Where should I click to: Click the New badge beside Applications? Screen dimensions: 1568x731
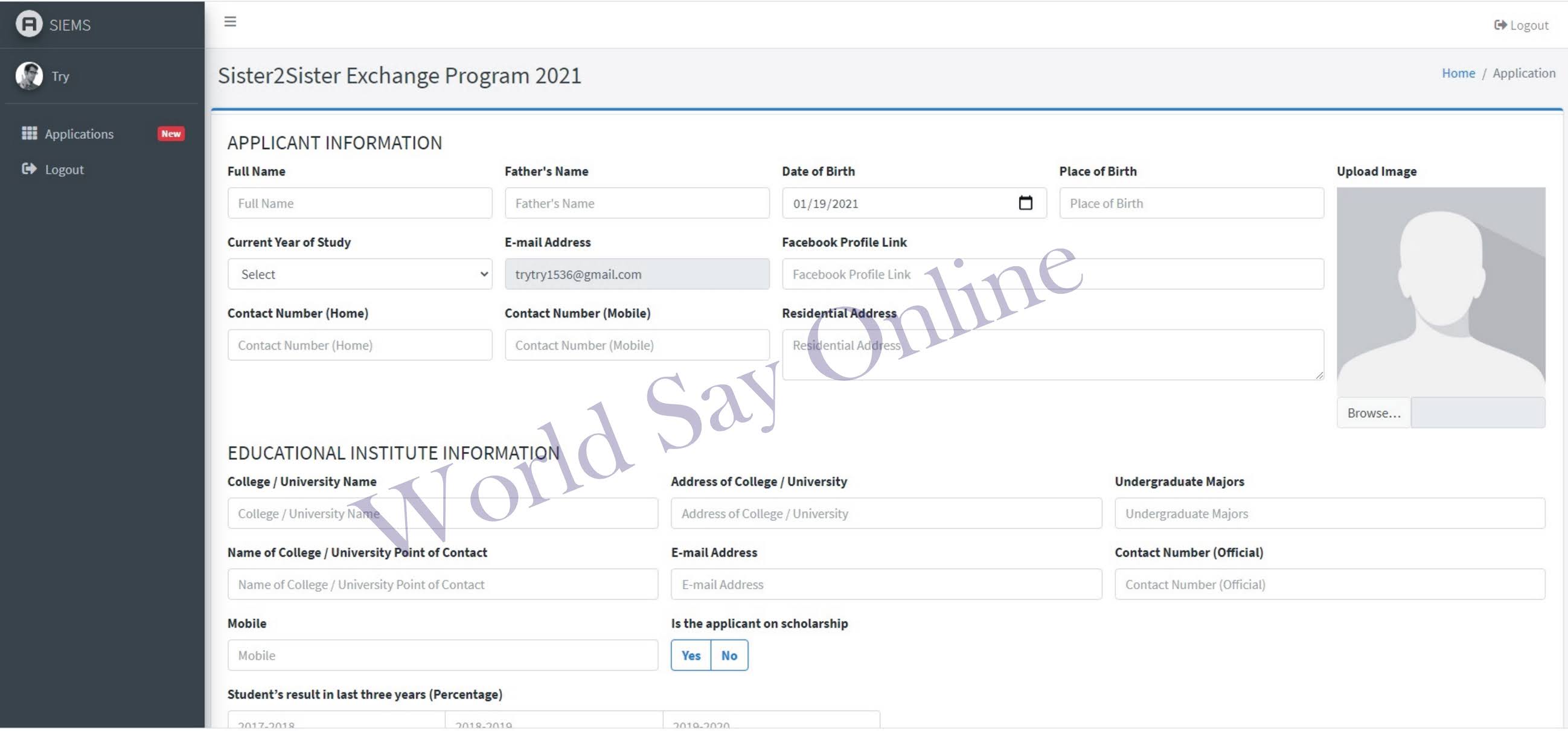click(170, 134)
